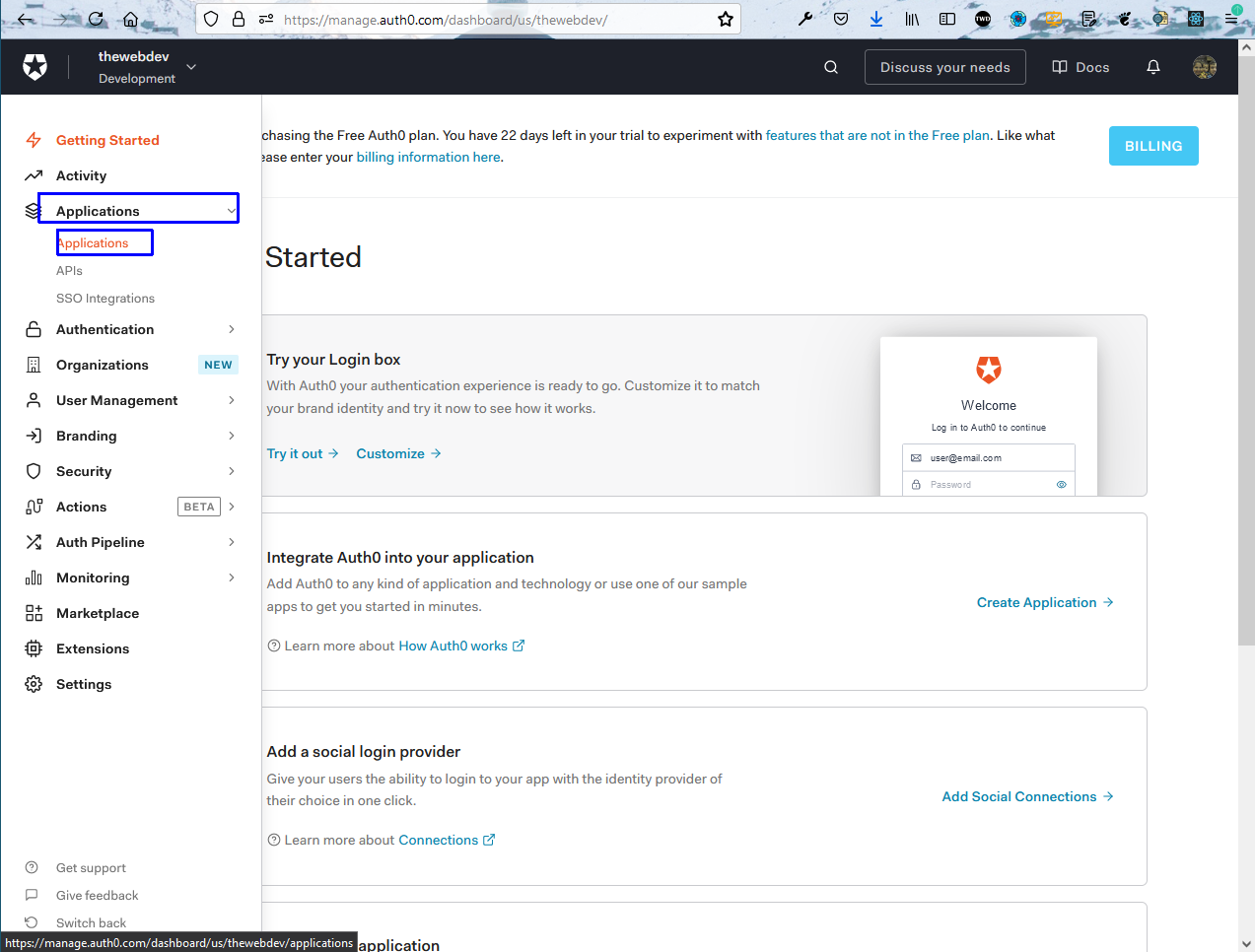The image size is (1255, 952).
Task: Go to browser home page
Action: 130,19
